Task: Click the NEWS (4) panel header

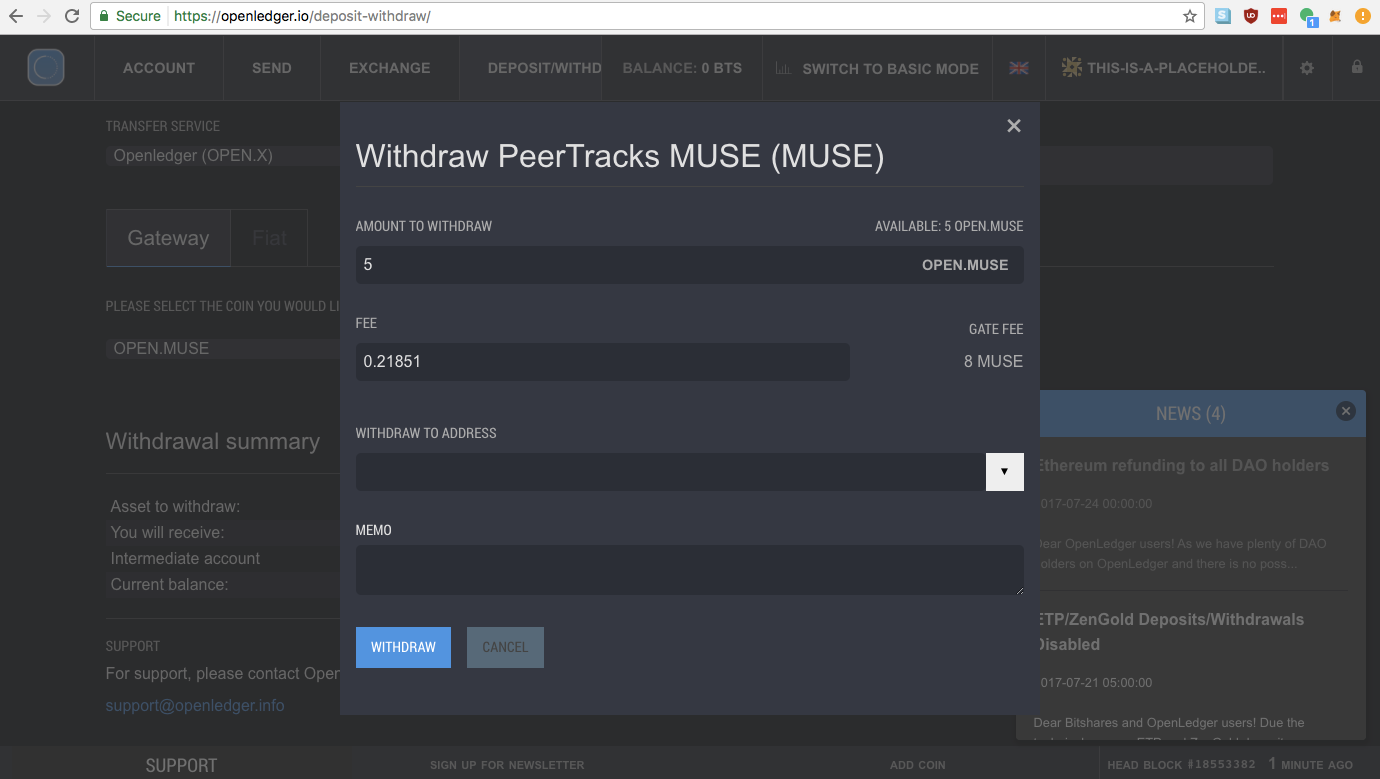Action: click(x=1190, y=414)
